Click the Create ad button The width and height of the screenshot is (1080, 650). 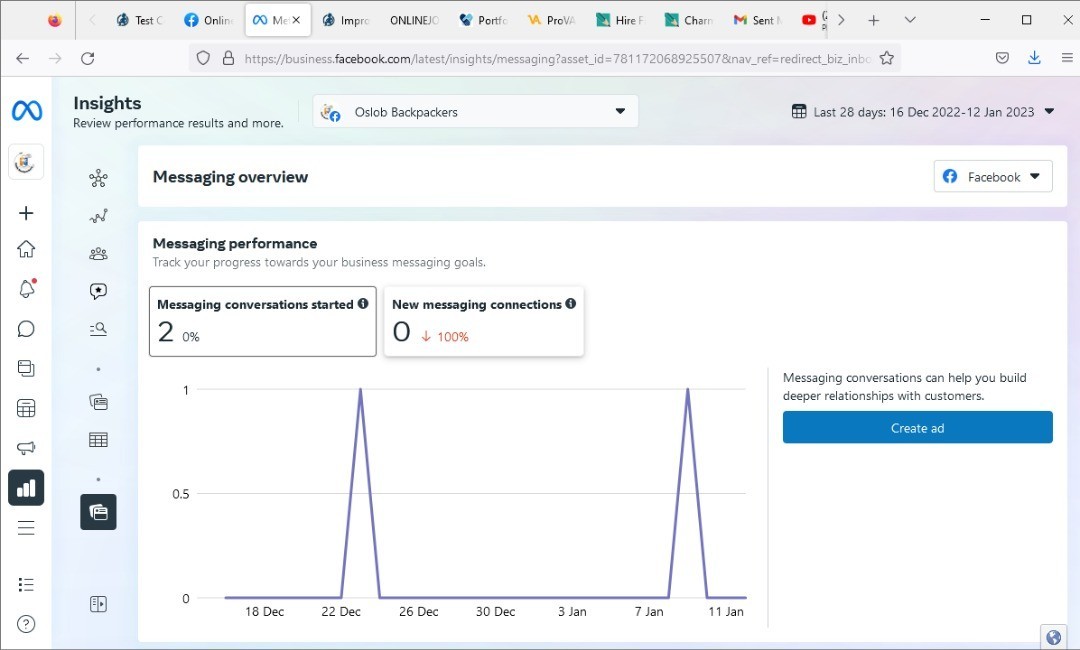pyautogui.click(x=917, y=428)
